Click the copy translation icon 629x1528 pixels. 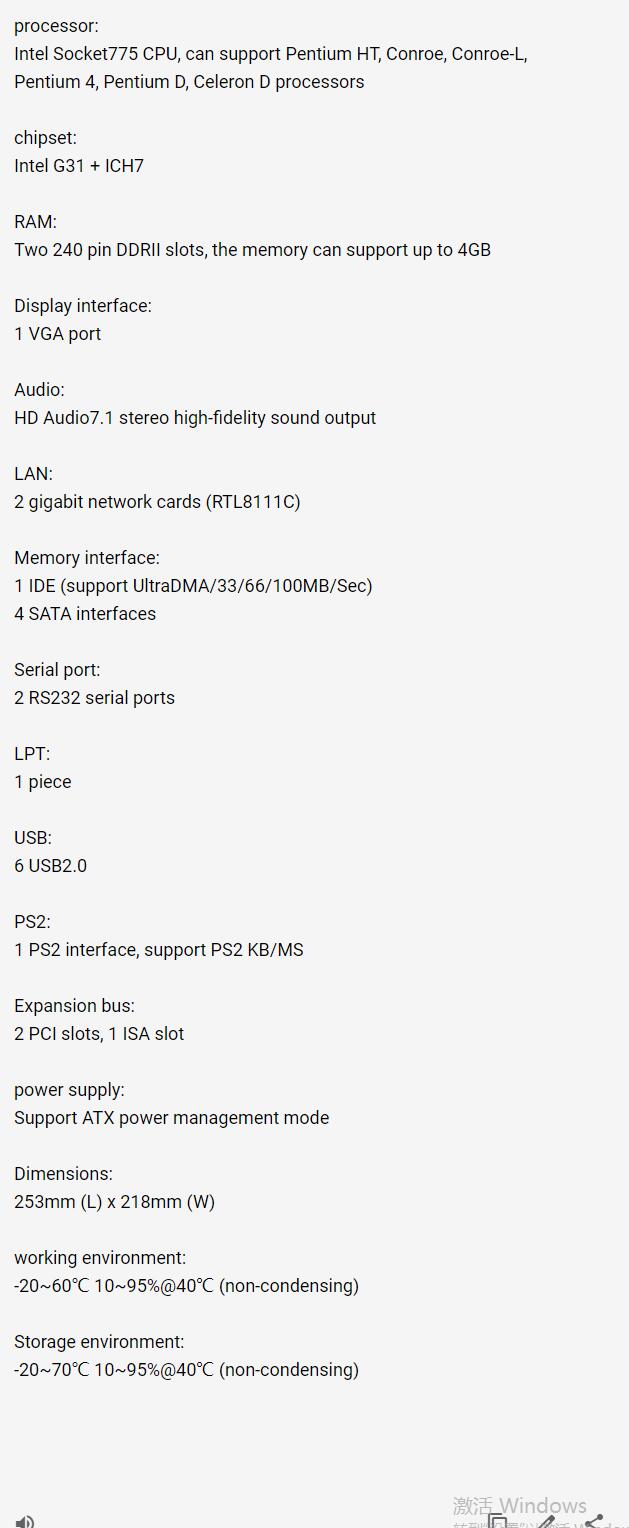(497, 1521)
